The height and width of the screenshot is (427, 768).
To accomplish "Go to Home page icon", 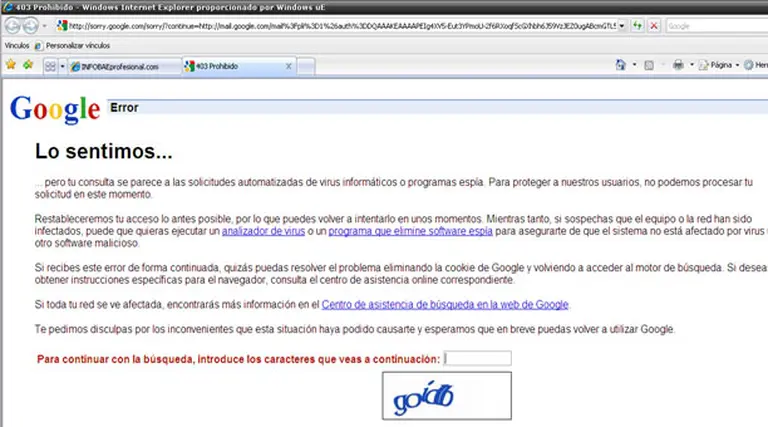I will (621, 65).
